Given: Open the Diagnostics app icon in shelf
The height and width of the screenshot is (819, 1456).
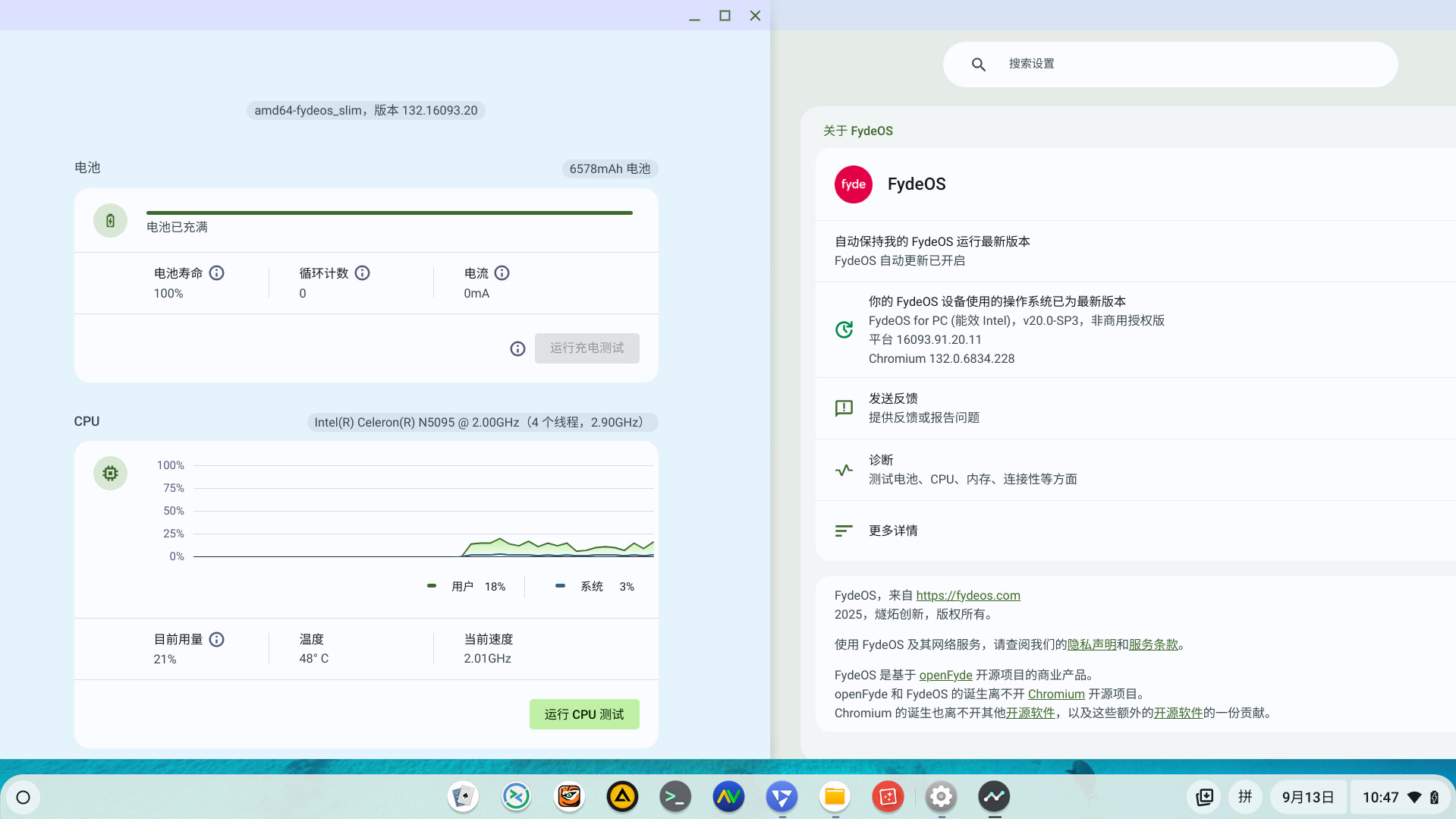Looking at the screenshot, I should (x=994, y=796).
